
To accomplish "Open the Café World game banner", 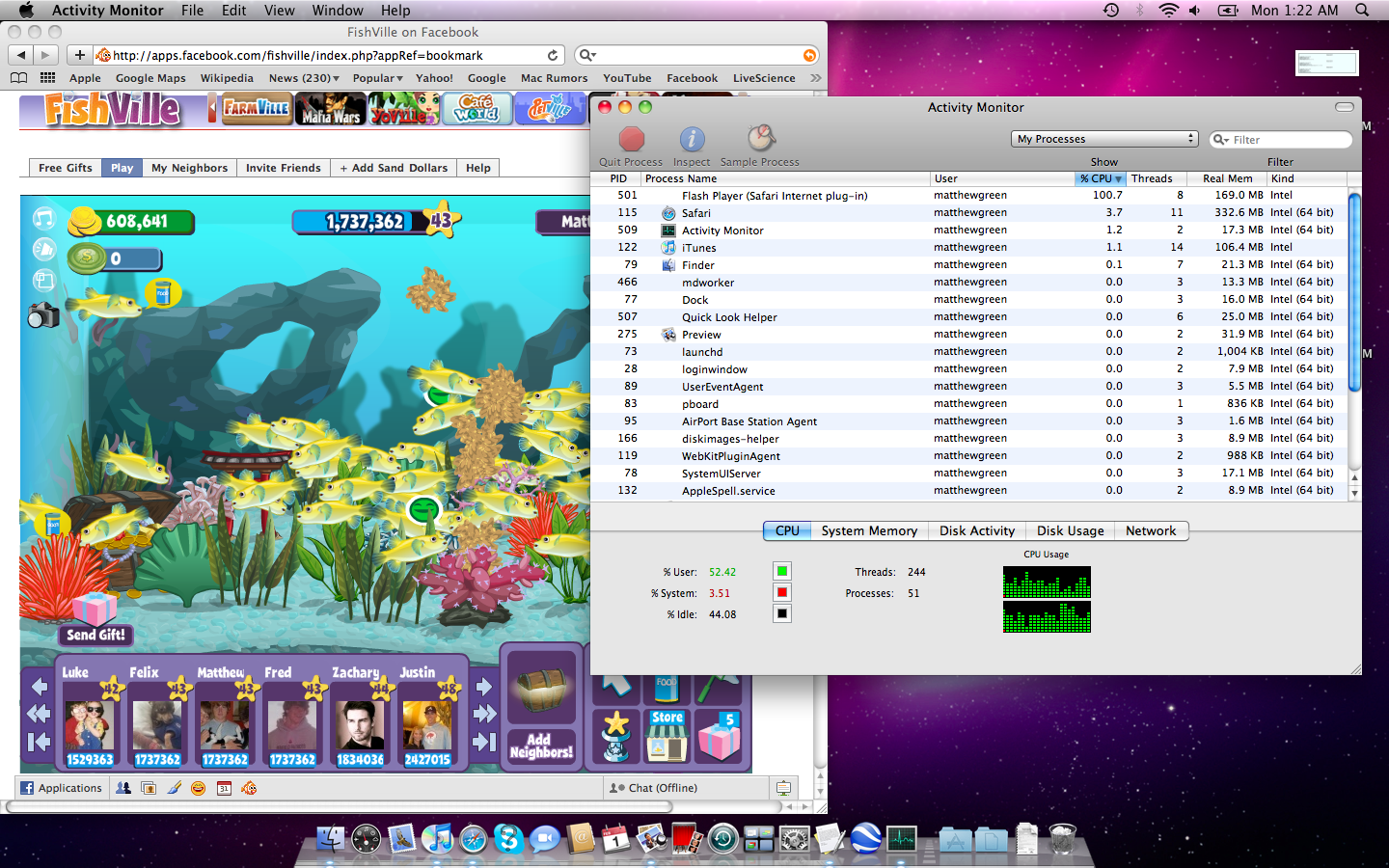I will pyautogui.click(x=477, y=109).
